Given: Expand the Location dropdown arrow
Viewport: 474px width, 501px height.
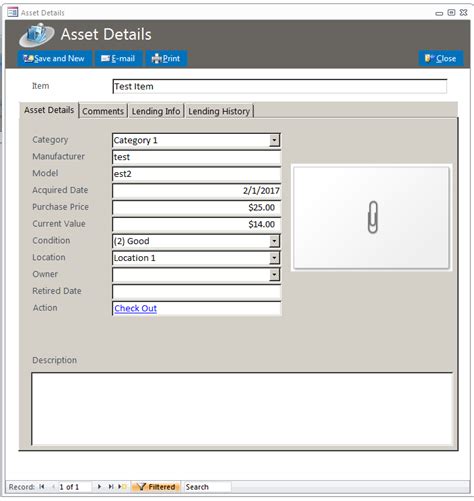Looking at the screenshot, I should pos(274,258).
